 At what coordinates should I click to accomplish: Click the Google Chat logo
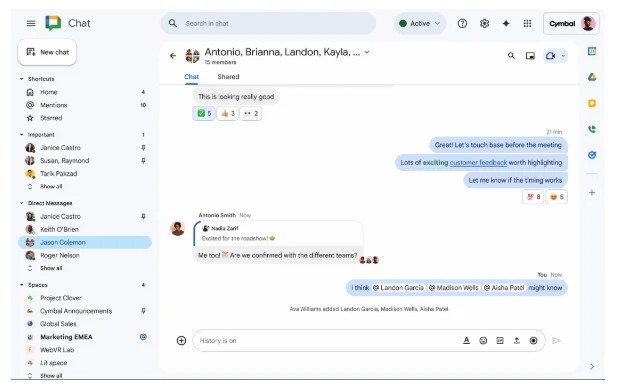click(53, 23)
